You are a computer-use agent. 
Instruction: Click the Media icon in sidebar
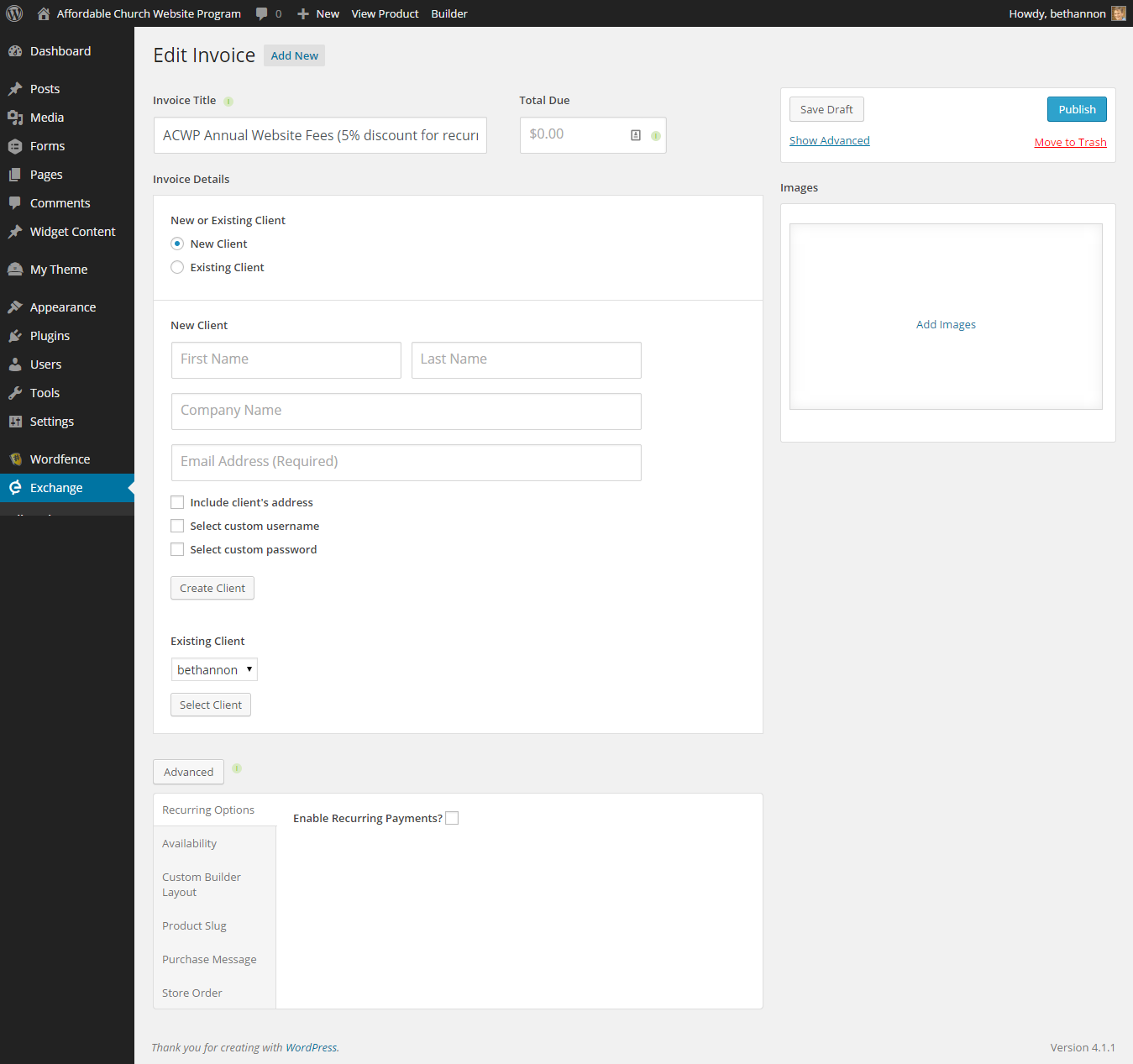pos(15,118)
